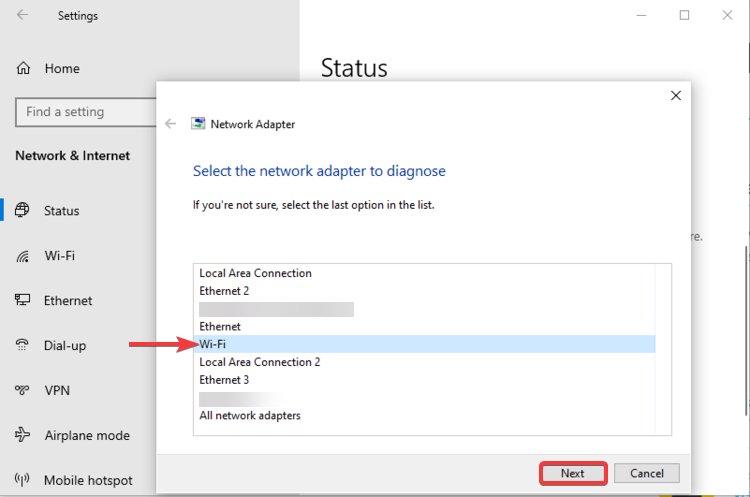Screen dimensions: 750x497
Task: Select Local Area Connection 2 entry
Action: tap(260, 362)
